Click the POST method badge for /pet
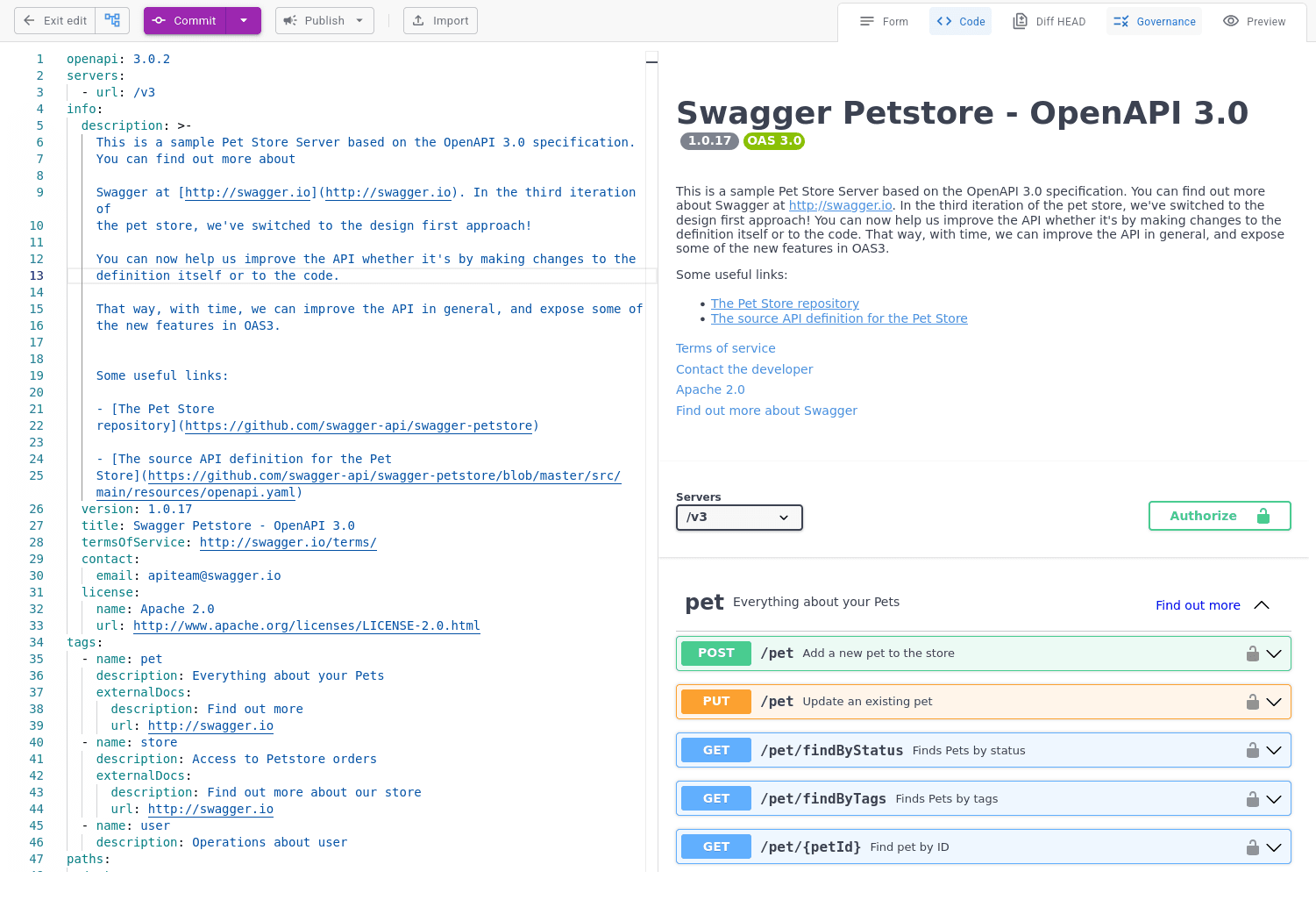 pos(716,654)
